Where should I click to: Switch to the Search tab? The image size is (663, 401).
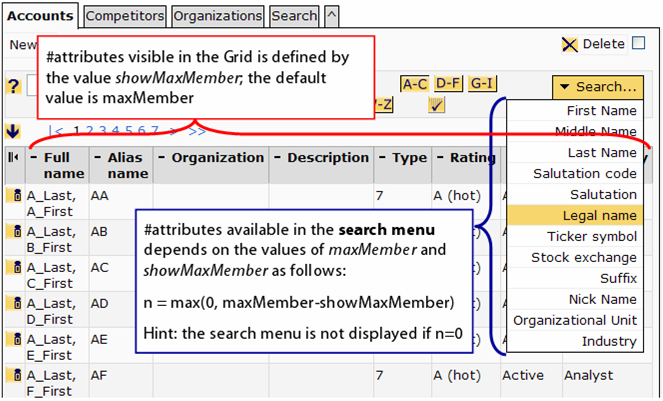click(294, 16)
